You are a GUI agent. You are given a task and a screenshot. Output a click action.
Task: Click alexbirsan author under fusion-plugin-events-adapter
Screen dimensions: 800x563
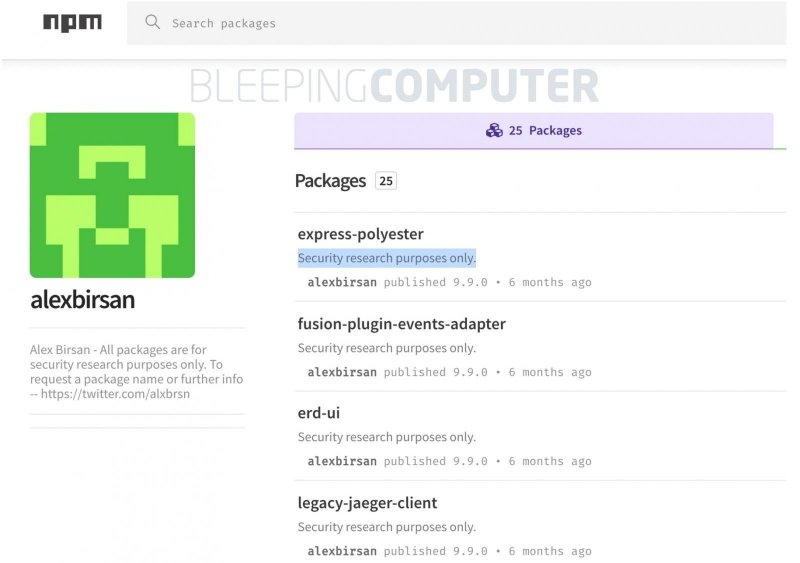click(x=342, y=372)
